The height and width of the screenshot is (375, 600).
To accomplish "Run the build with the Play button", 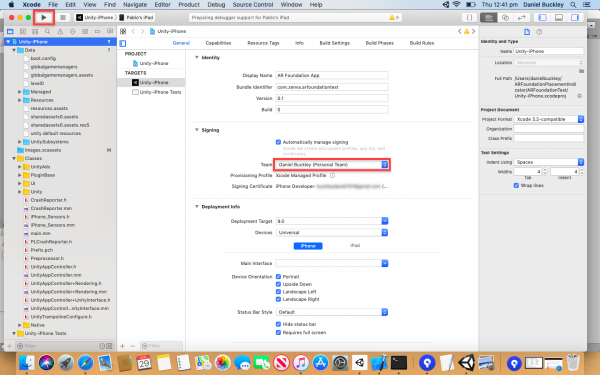I will (x=44, y=17).
